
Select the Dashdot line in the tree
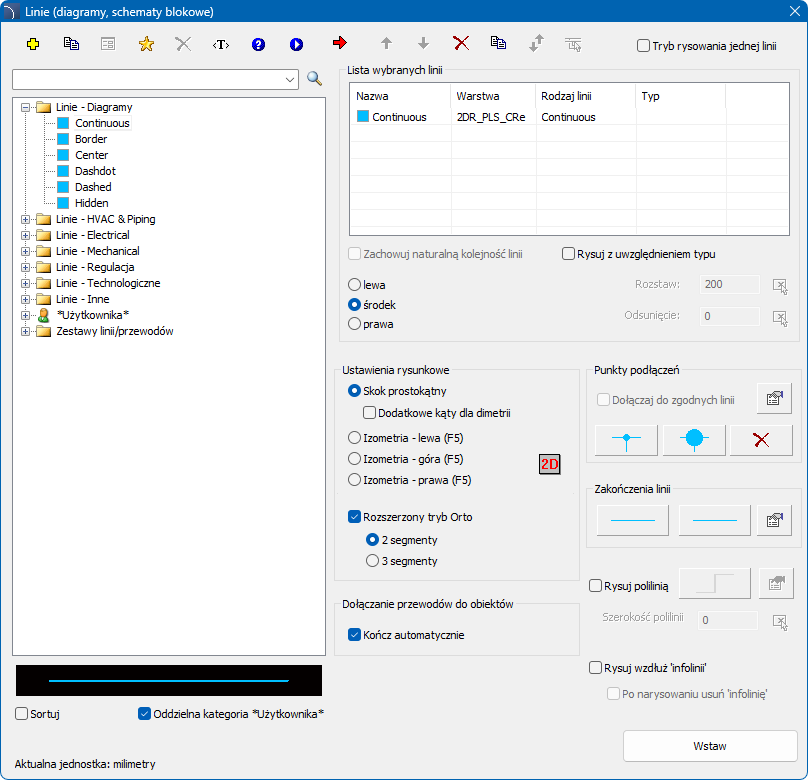point(95,171)
